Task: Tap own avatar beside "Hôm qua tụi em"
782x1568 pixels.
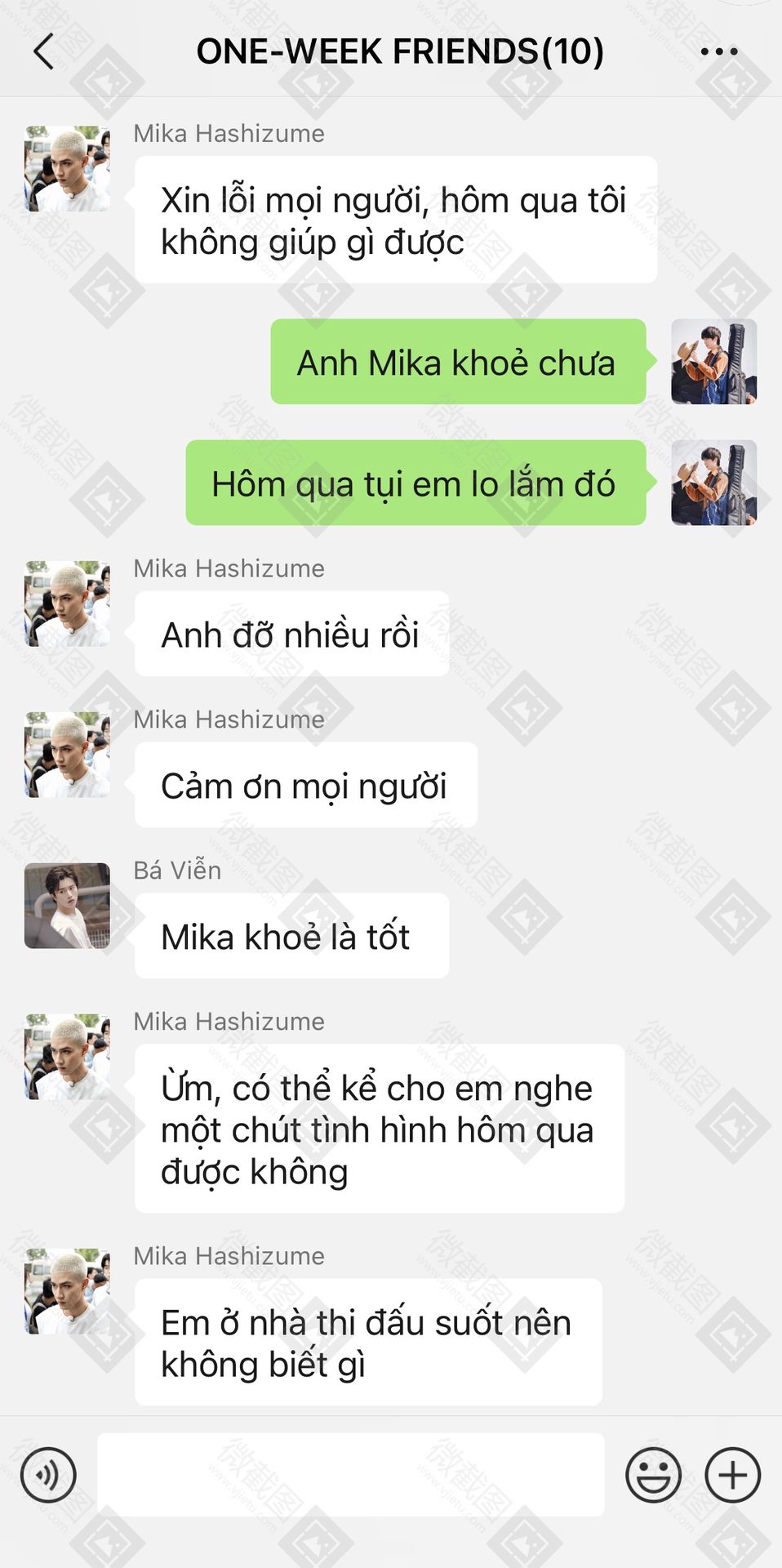Action: pos(713,483)
